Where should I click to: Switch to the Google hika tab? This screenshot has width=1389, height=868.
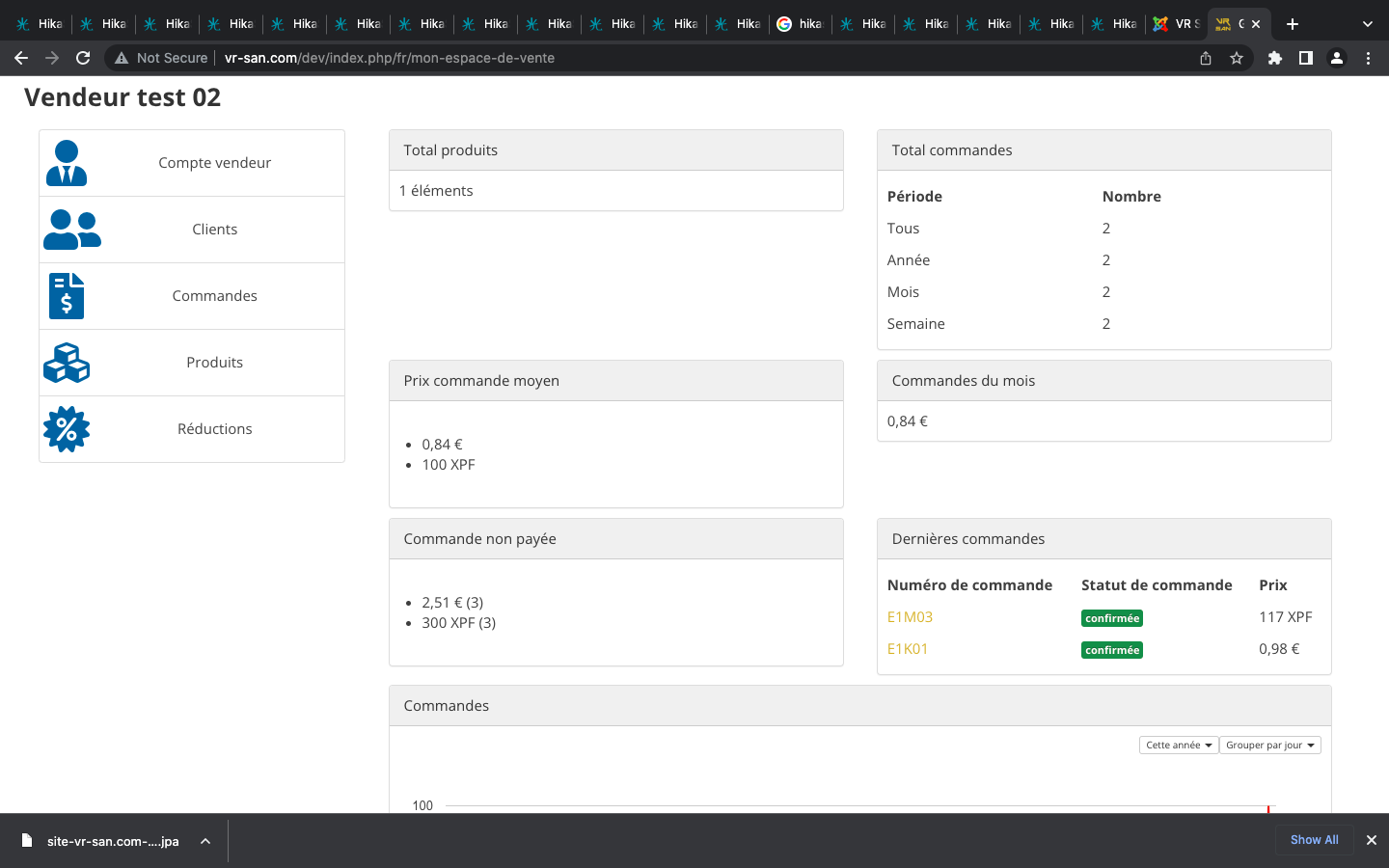point(800,24)
